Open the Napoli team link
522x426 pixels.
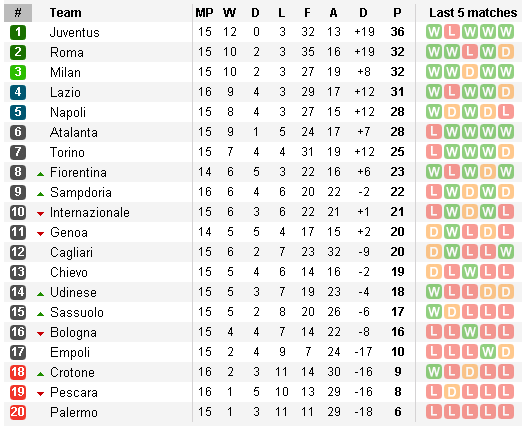pos(68,112)
